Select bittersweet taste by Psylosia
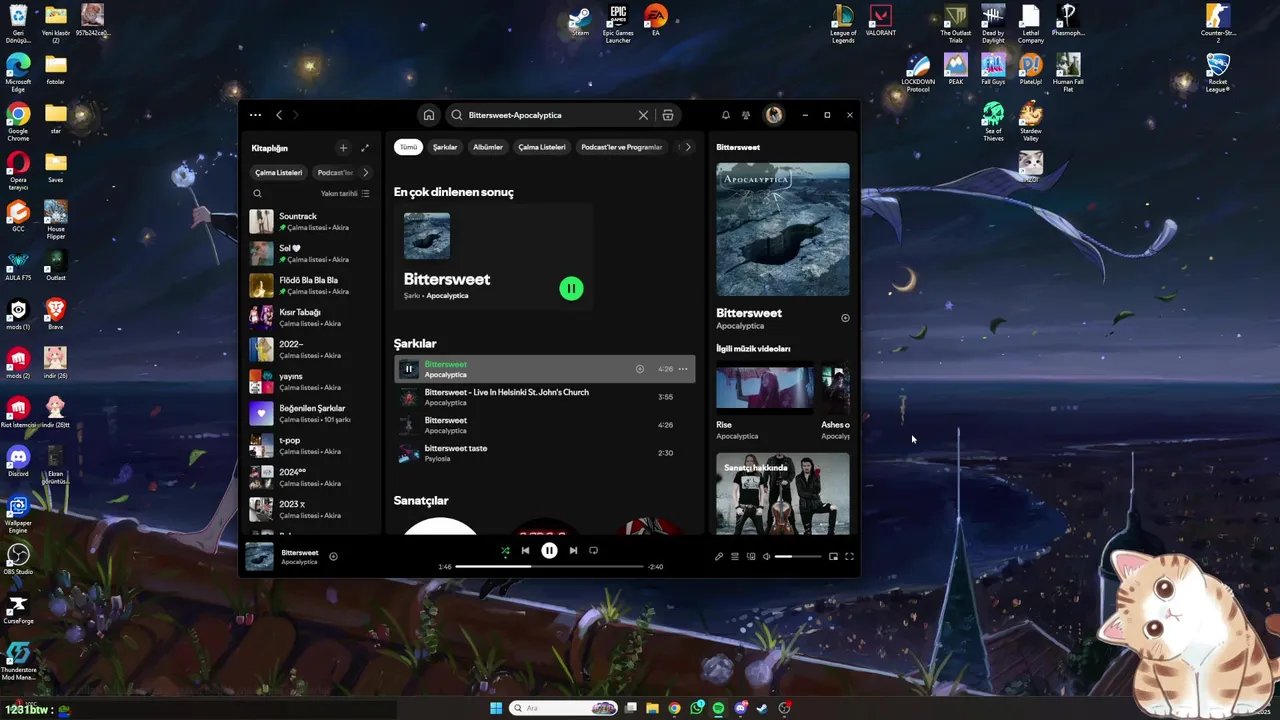The width and height of the screenshot is (1280, 720). click(x=544, y=453)
